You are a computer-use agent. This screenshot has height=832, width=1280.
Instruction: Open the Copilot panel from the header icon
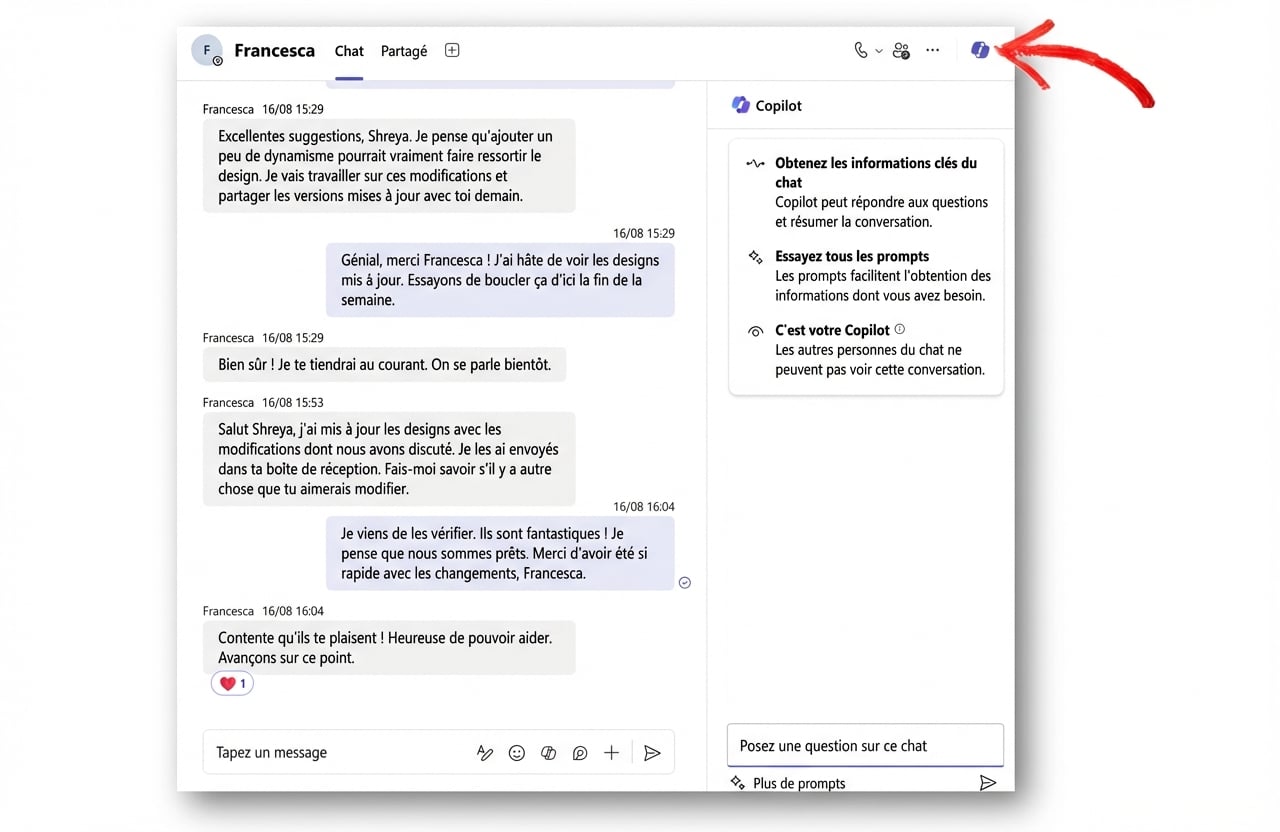click(979, 49)
